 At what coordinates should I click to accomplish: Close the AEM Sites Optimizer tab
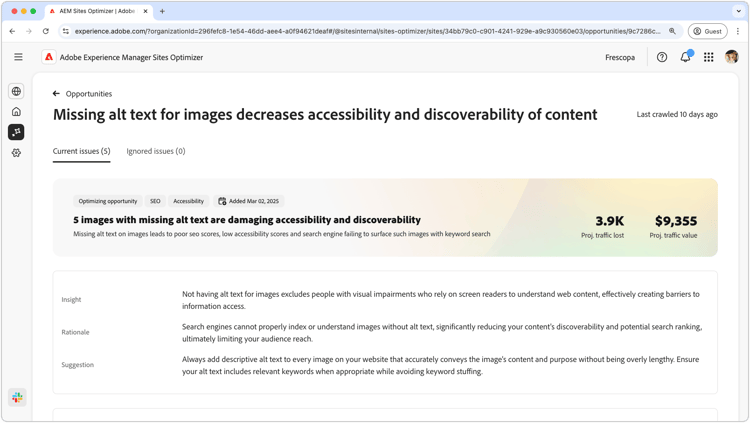coord(145,11)
